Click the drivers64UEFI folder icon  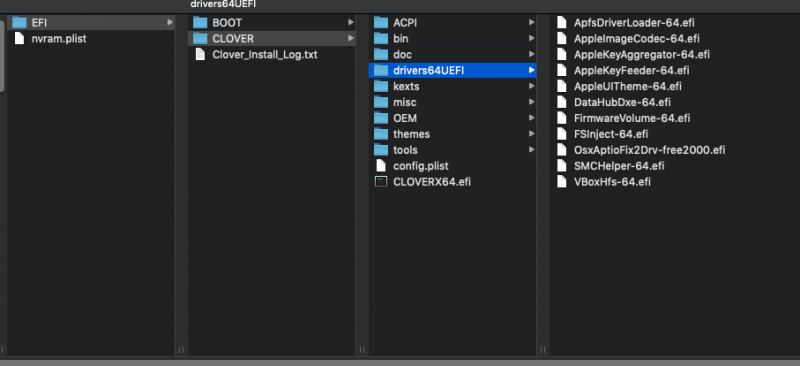point(381,70)
